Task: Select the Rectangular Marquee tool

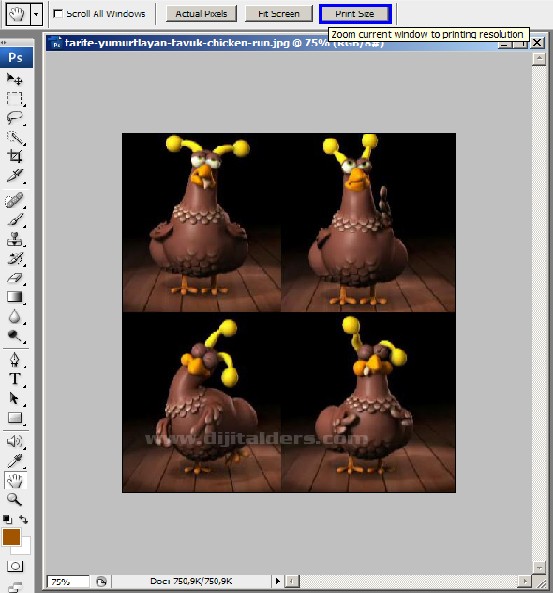Action: (x=15, y=98)
